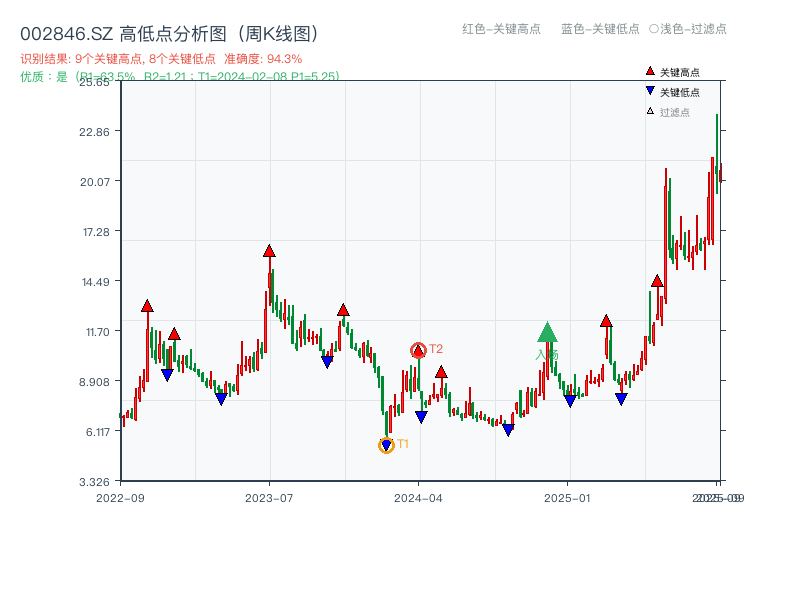Image resolution: width=800 pixels, height=600 pixels.
Task: Click the red triangle marker near 2025-01
Action: 605,321
